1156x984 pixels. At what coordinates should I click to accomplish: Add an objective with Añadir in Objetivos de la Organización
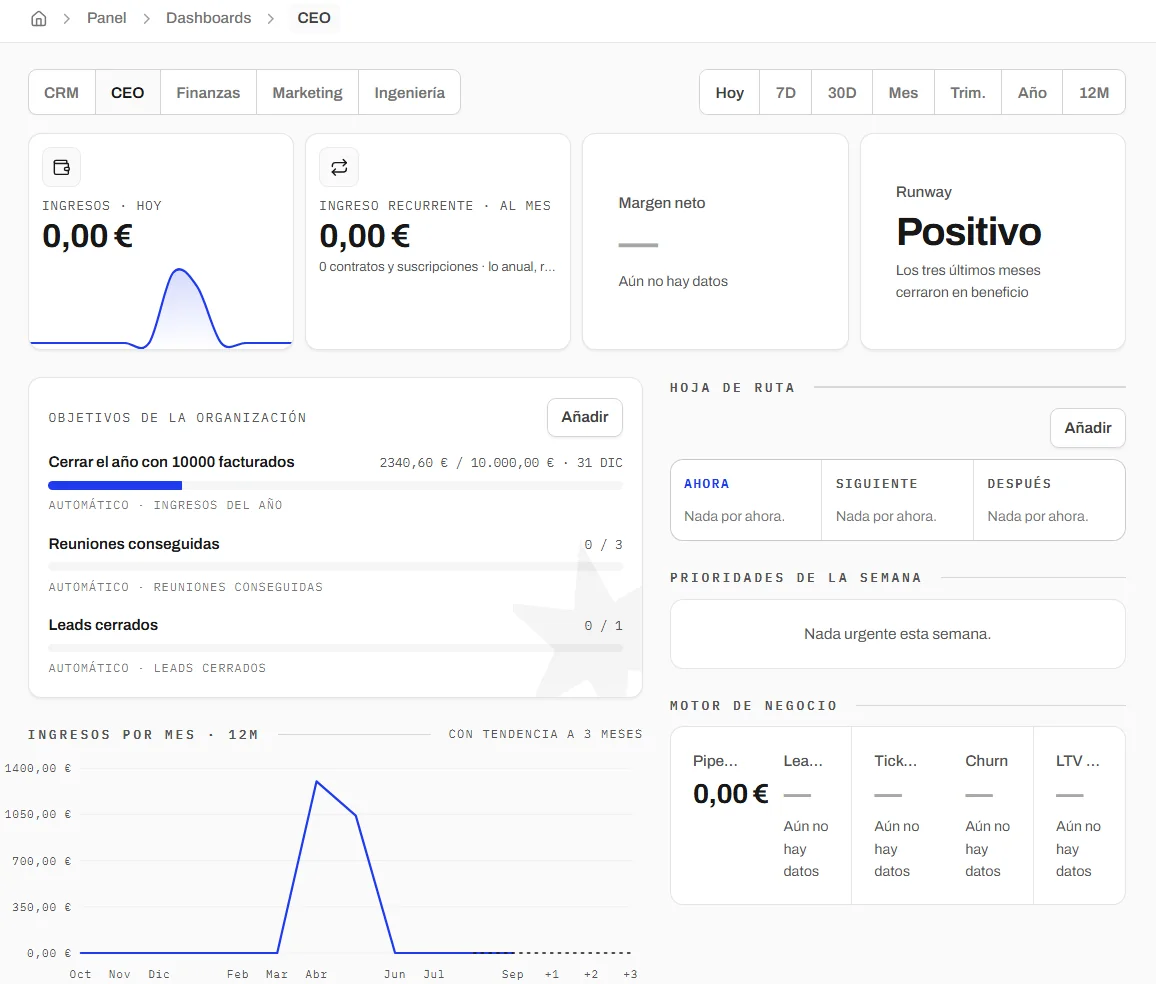(x=585, y=417)
